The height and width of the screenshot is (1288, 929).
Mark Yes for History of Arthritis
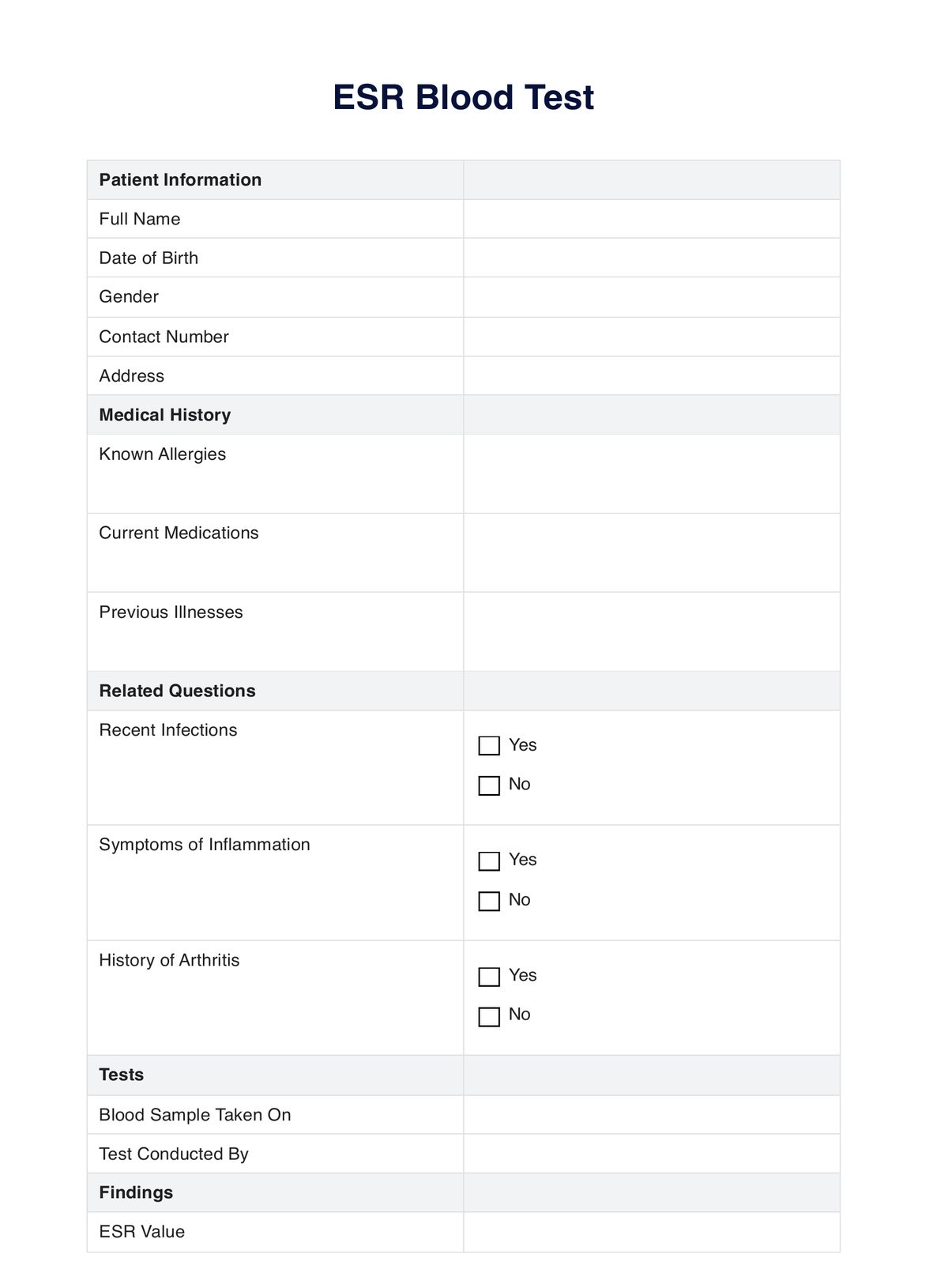[490, 977]
